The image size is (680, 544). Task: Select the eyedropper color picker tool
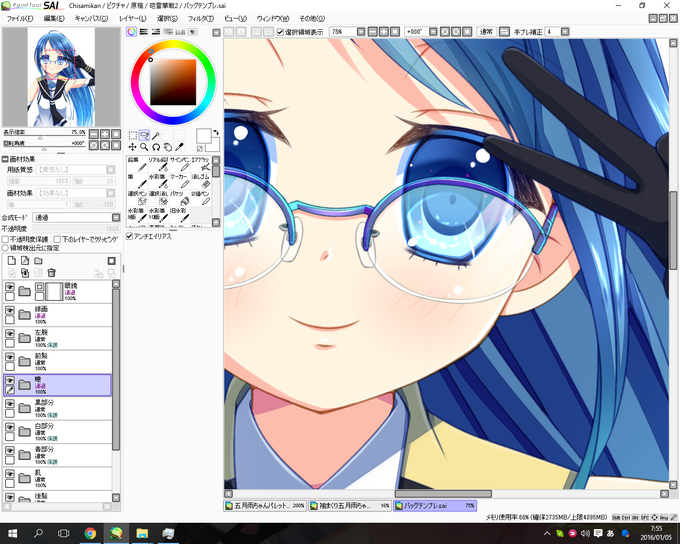[179, 147]
